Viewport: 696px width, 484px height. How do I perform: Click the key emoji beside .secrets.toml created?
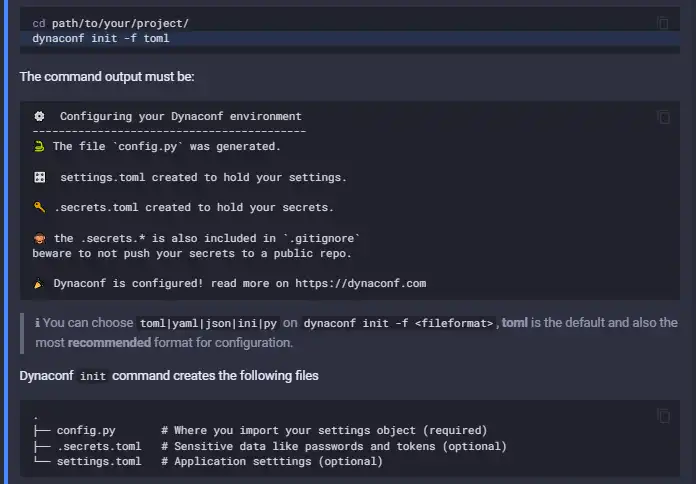40,207
